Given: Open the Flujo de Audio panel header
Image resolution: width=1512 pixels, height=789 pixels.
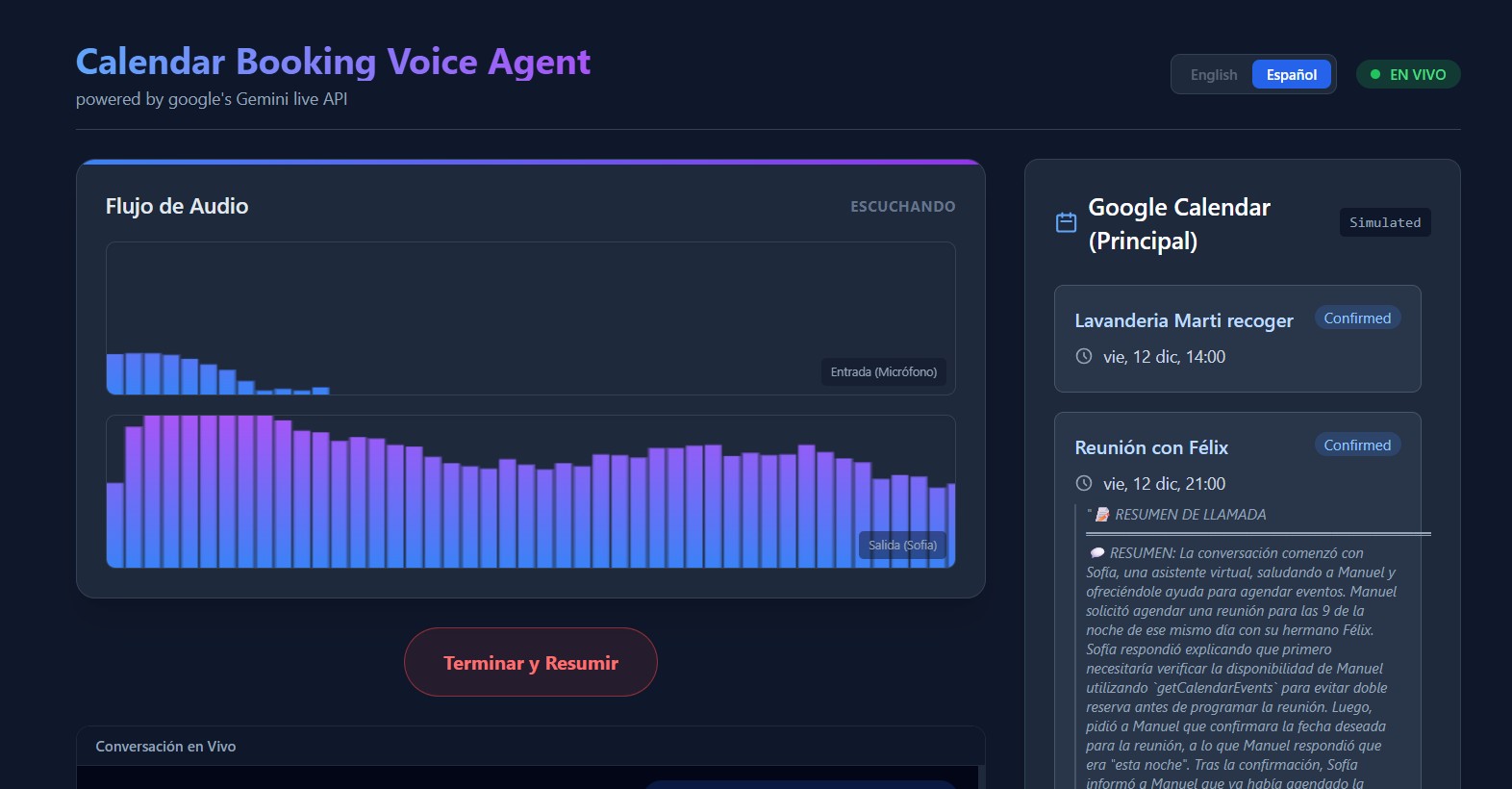Looking at the screenshot, I should pos(176,205).
